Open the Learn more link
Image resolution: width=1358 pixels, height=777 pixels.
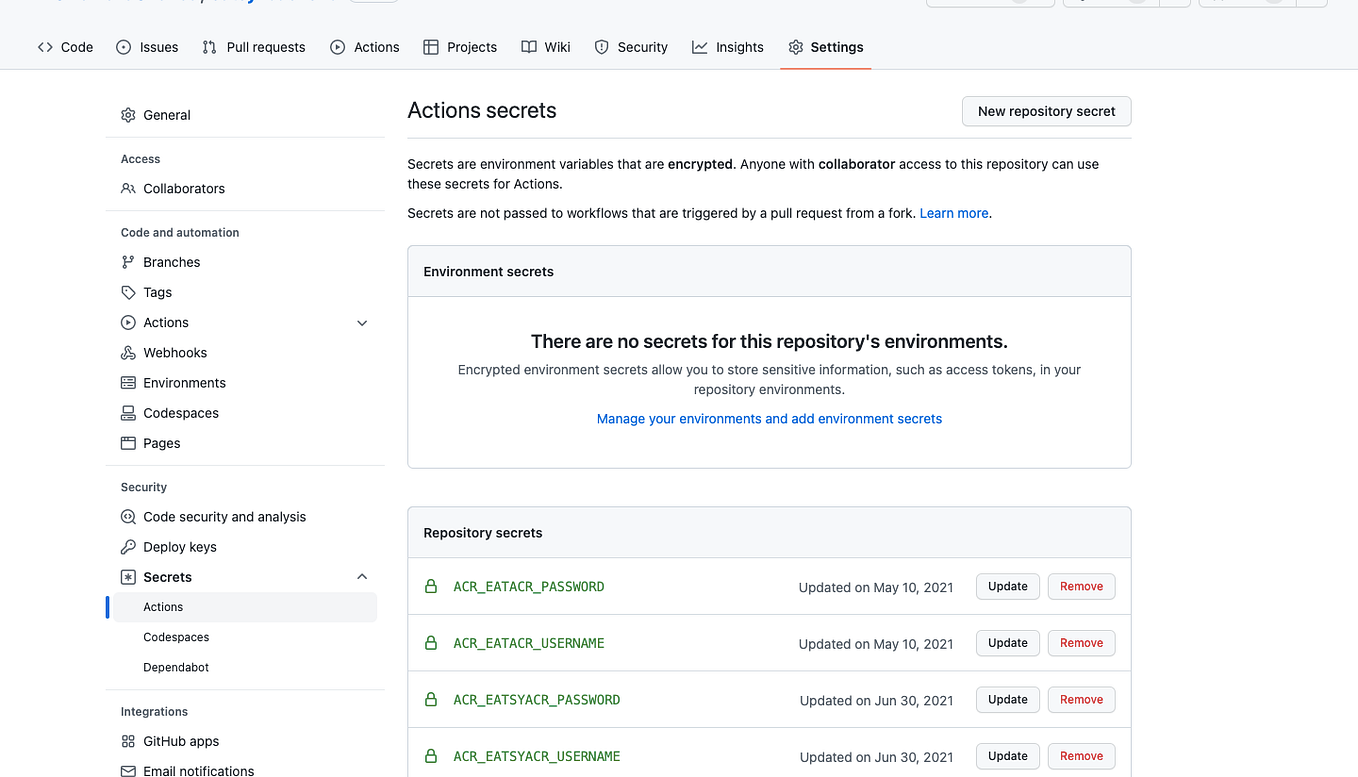coord(953,213)
